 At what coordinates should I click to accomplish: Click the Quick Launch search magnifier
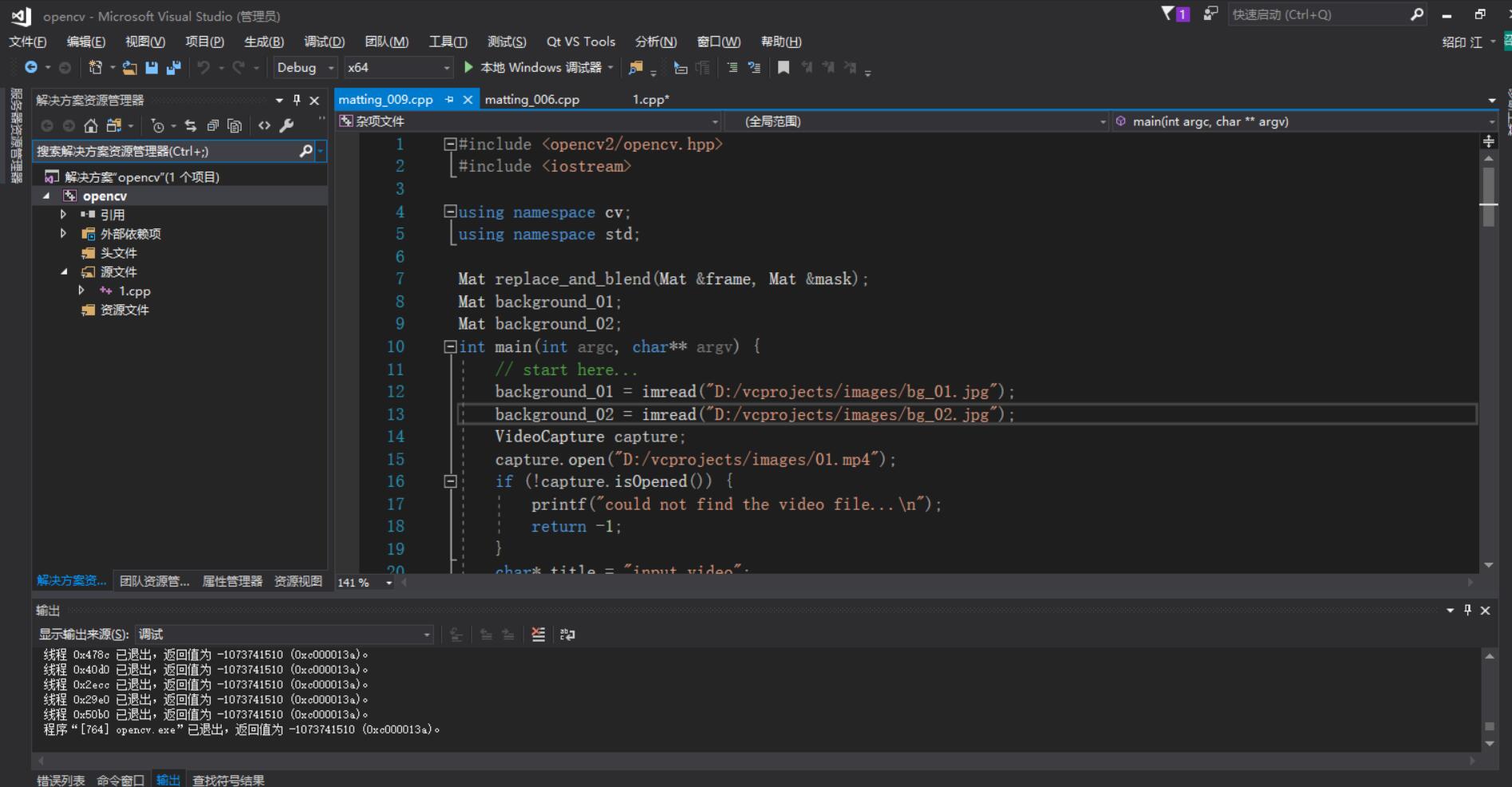click(1417, 14)
